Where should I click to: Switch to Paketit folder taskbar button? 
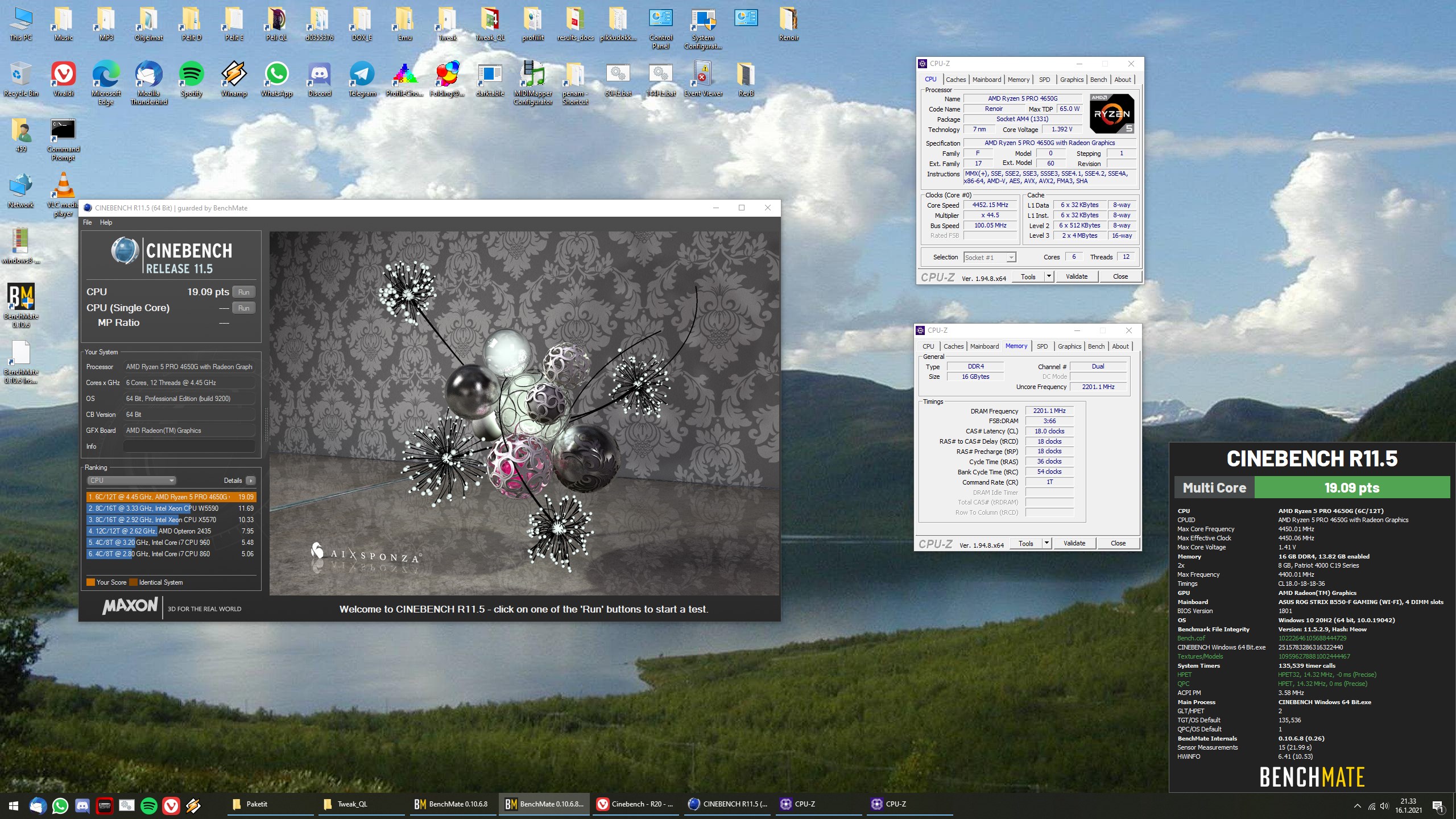271,805
